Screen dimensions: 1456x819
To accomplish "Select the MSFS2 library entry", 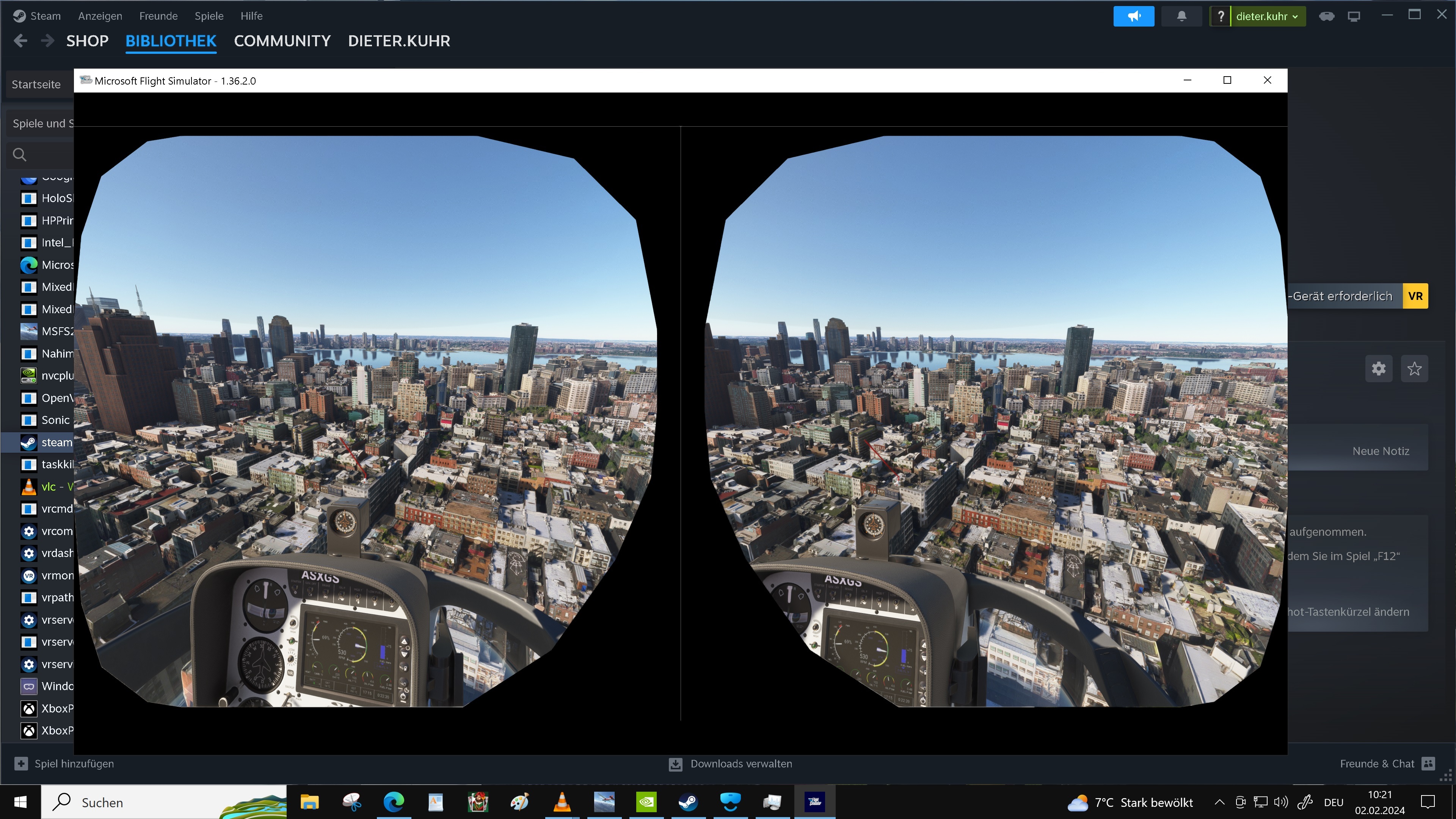I will [47, 331].
